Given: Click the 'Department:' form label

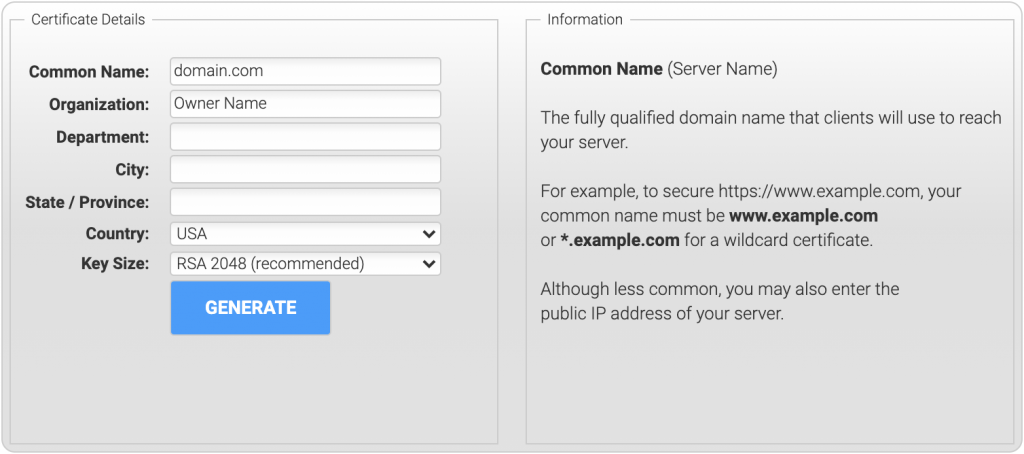Looking at the screenshot, I should tap(103, 137).
